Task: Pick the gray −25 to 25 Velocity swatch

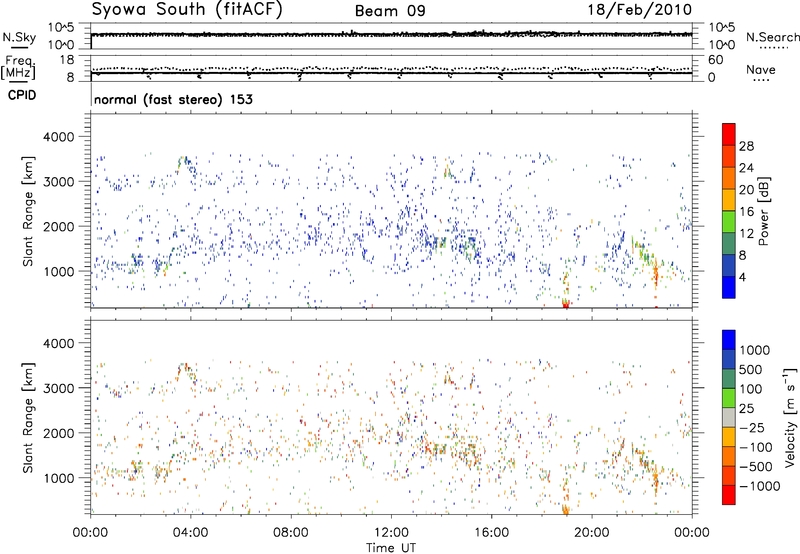Action: (729, 417)
